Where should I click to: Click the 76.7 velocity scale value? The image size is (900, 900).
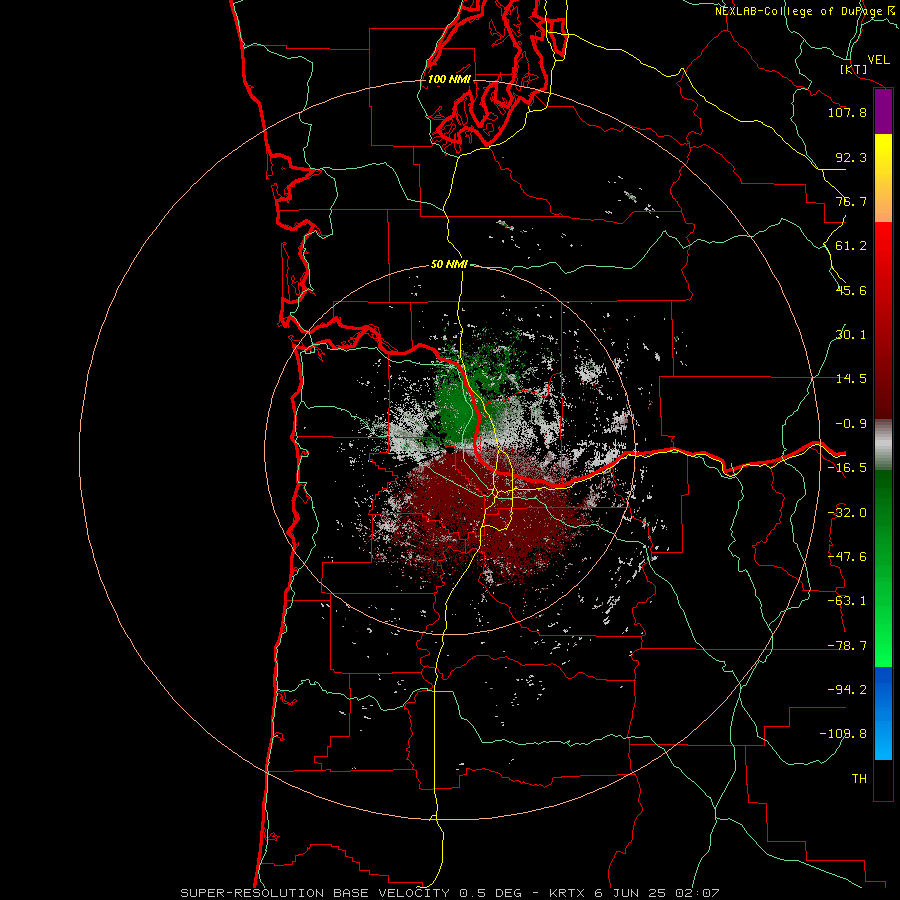coord(851,201)
